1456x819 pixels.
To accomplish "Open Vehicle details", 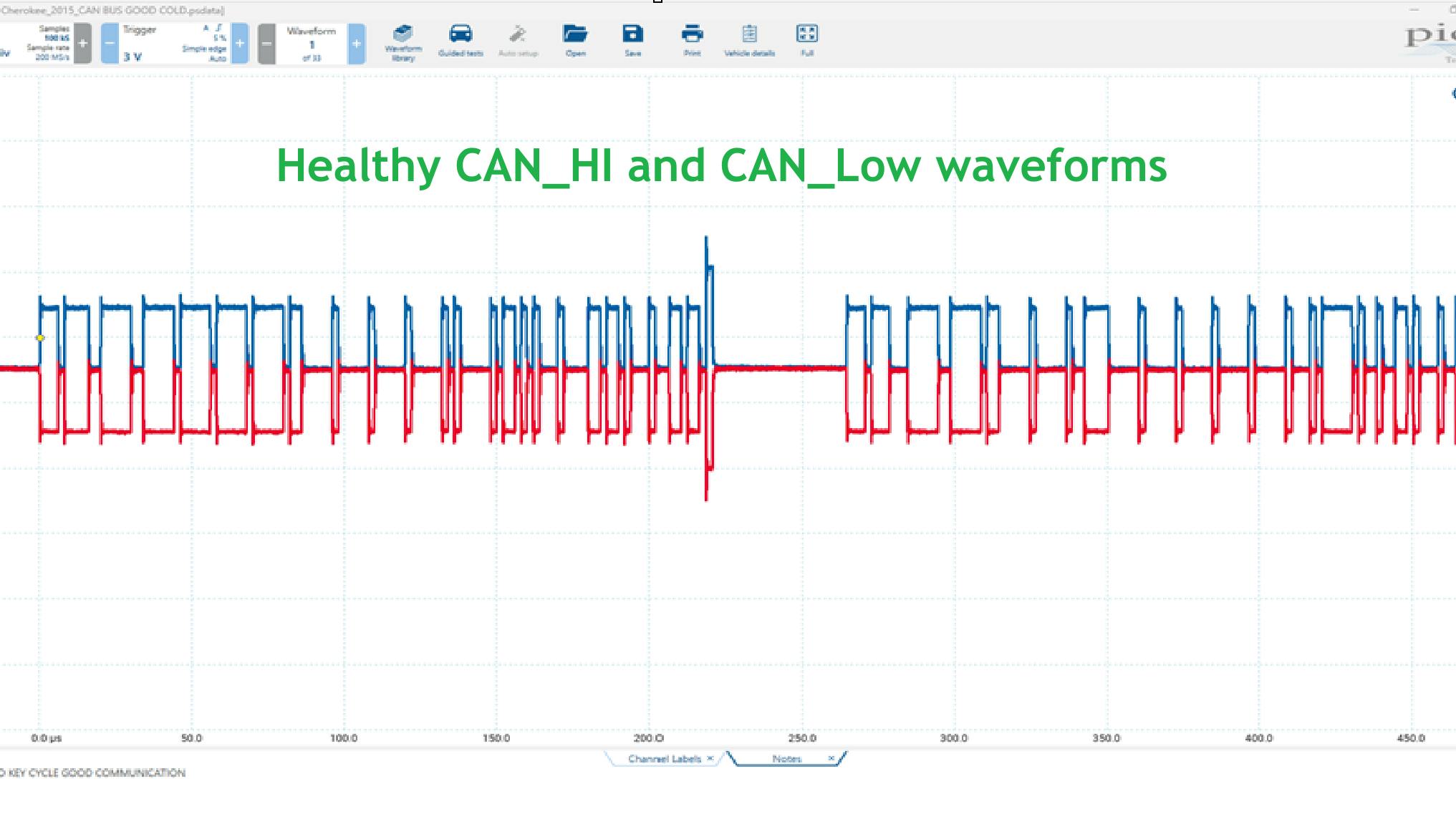I will 749,39.
